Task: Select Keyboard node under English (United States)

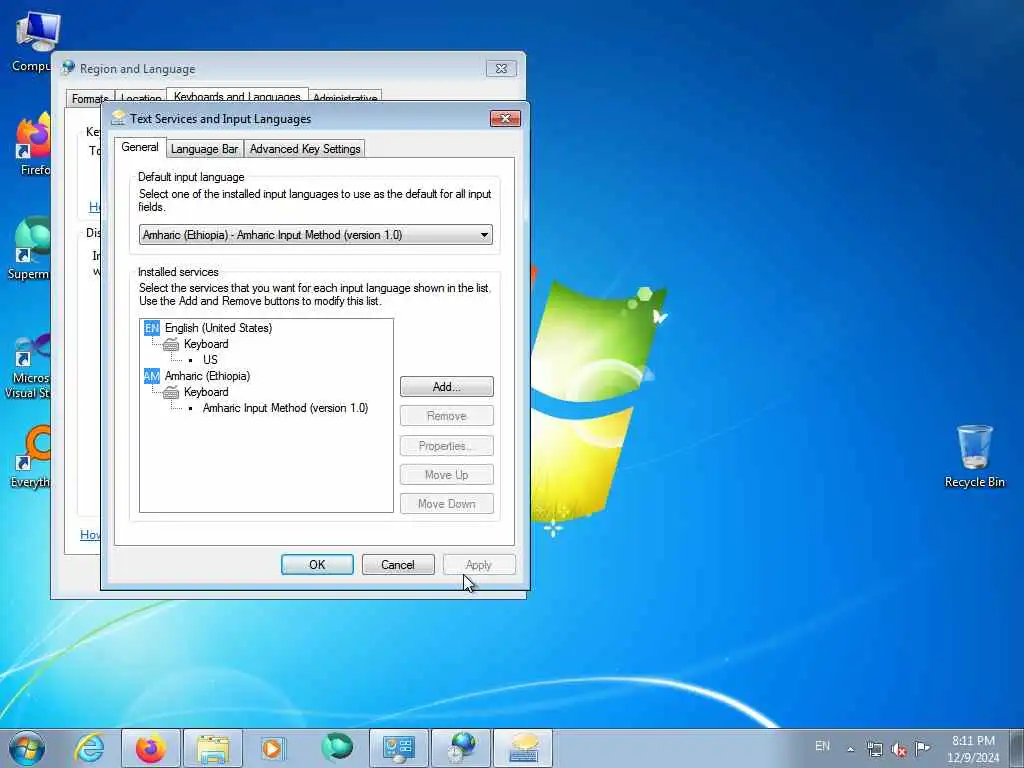Action: click(206, 344)
